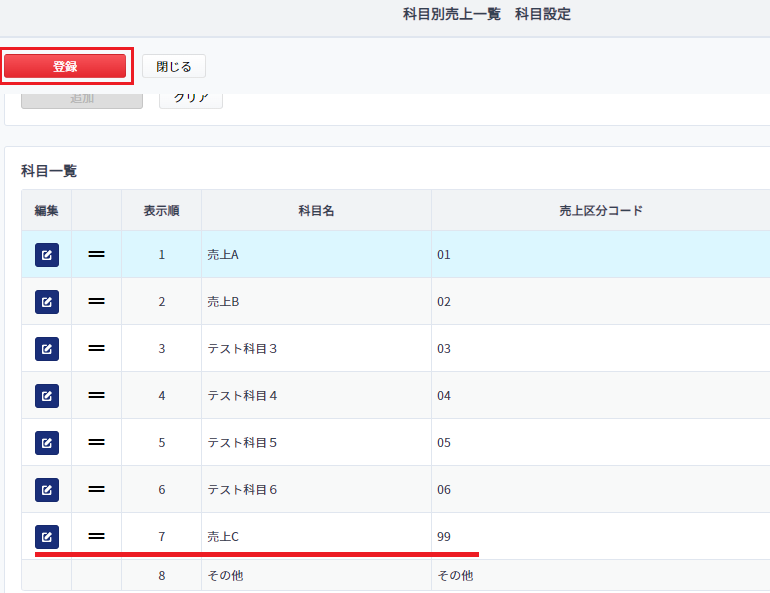The width and height of the screenshot is (770, 593).
Task: Click sales code 99
Action: [x=444, y=537]
